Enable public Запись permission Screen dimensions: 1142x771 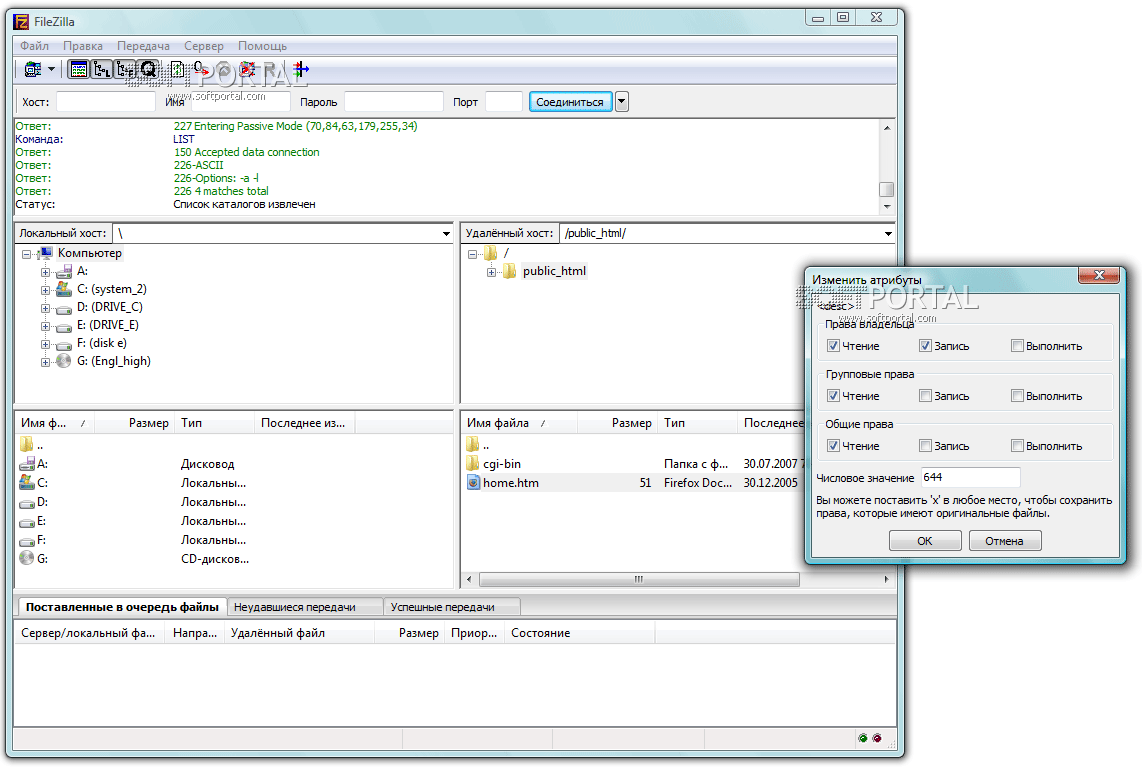(925, 446)
